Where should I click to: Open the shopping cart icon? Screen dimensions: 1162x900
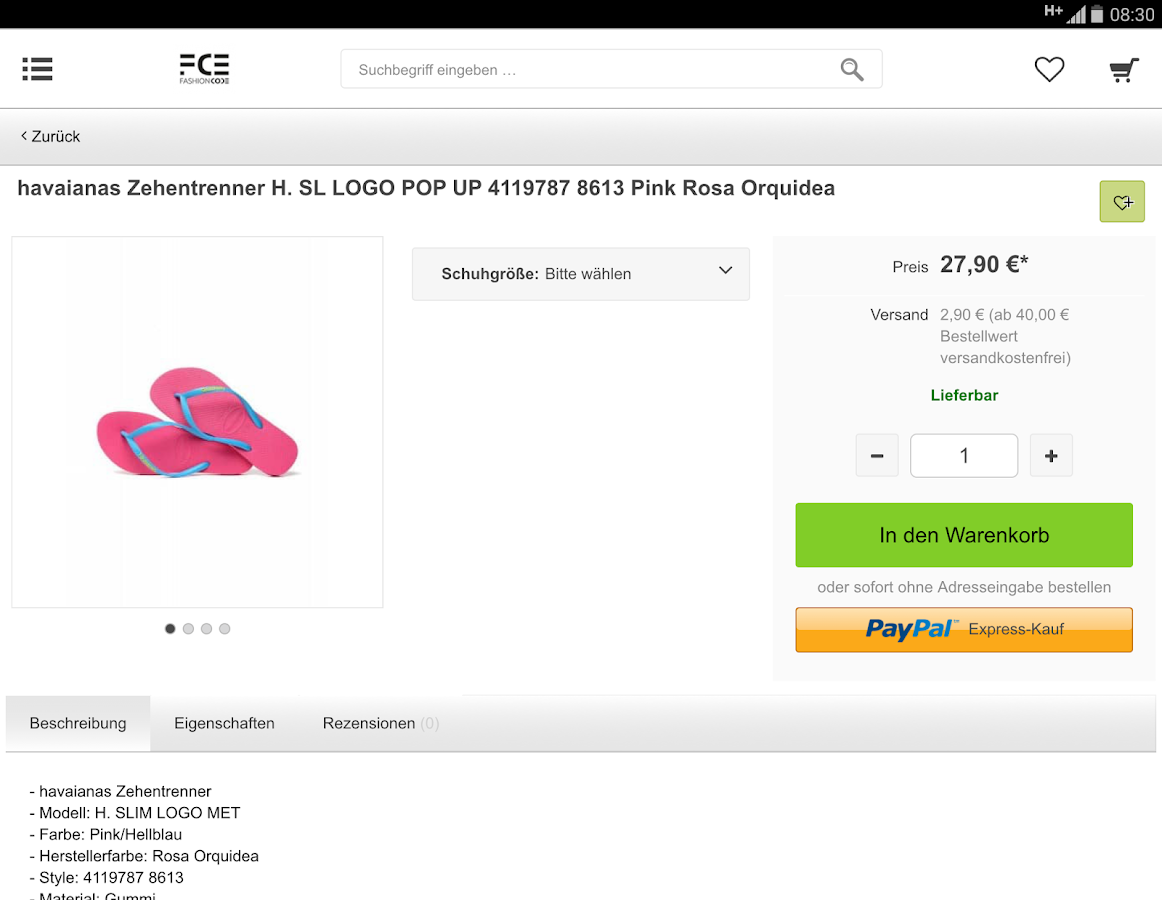click(x=1124, y=70)
